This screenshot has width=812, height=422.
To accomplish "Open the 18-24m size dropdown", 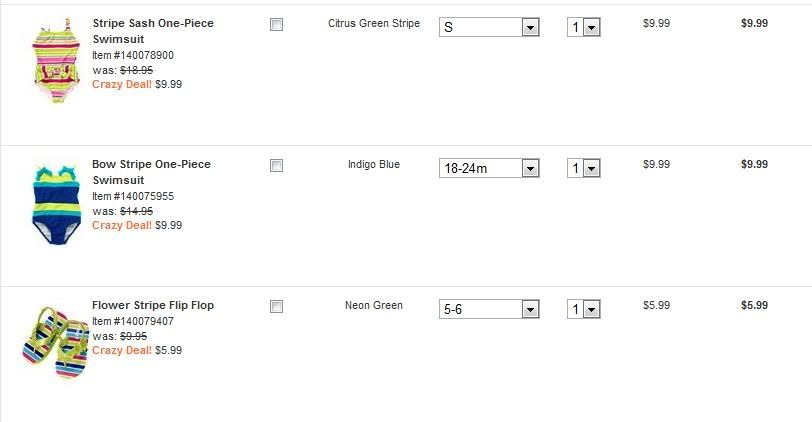I will pyautogui.click(x=489, y=169).
